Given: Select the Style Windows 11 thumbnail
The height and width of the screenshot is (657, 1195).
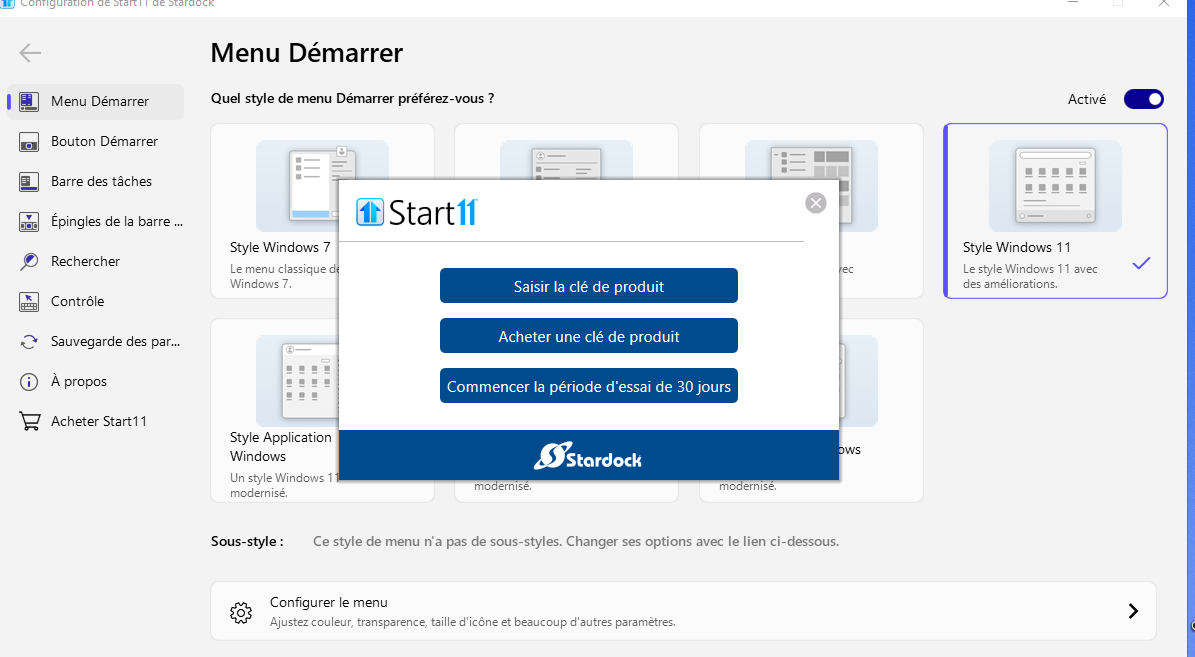Looking at the screenshot, I should 1055,186.
